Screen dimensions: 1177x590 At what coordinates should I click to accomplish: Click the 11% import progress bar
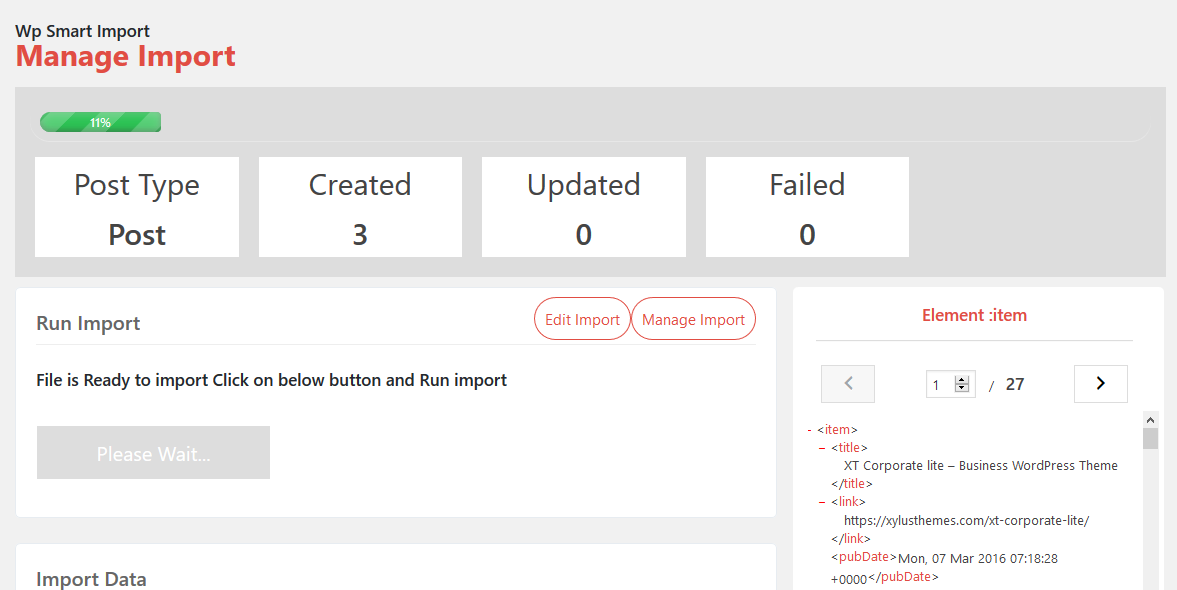click(100, 123)
